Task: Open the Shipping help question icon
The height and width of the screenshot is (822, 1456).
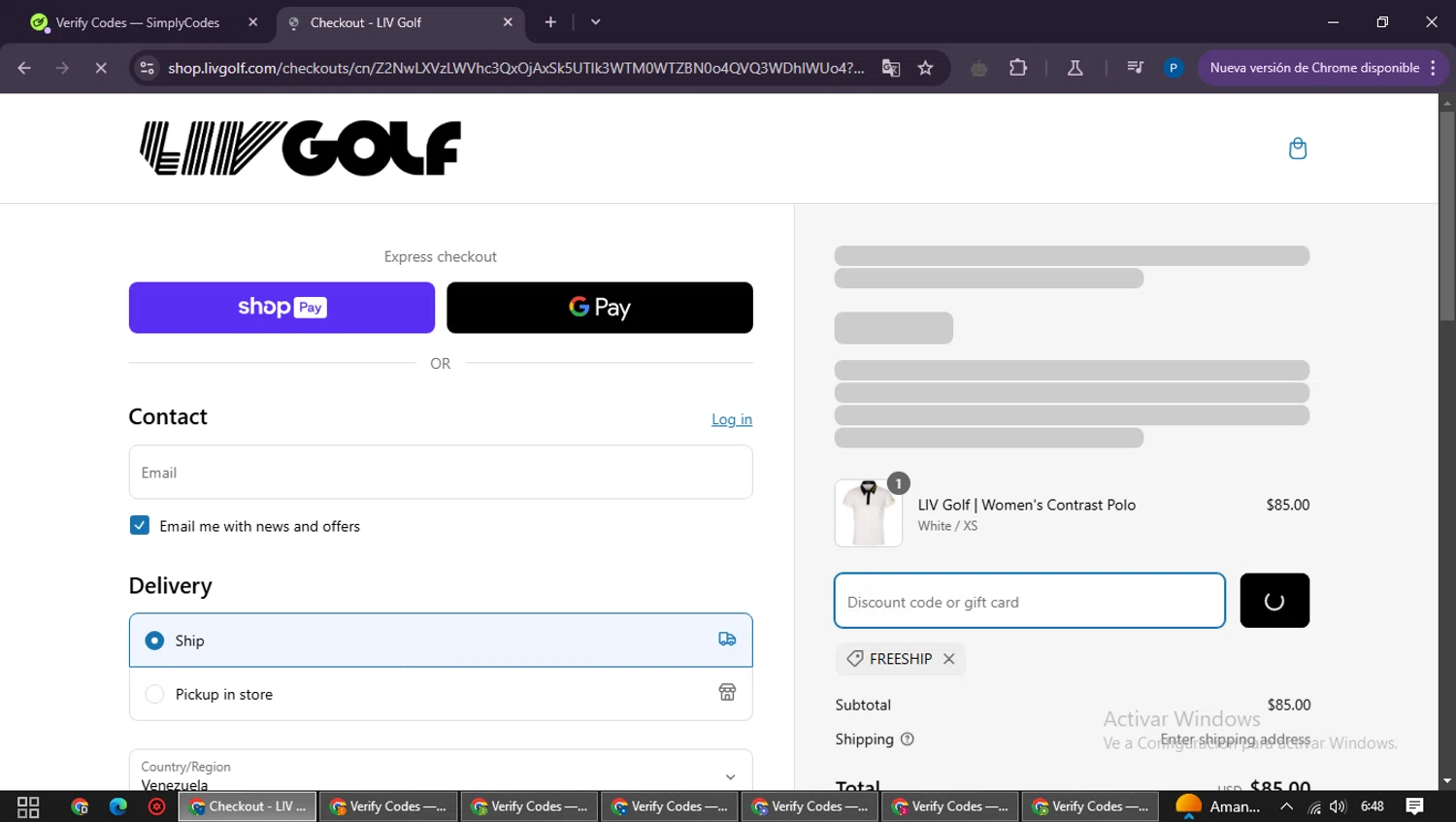Action: point(908,740)
